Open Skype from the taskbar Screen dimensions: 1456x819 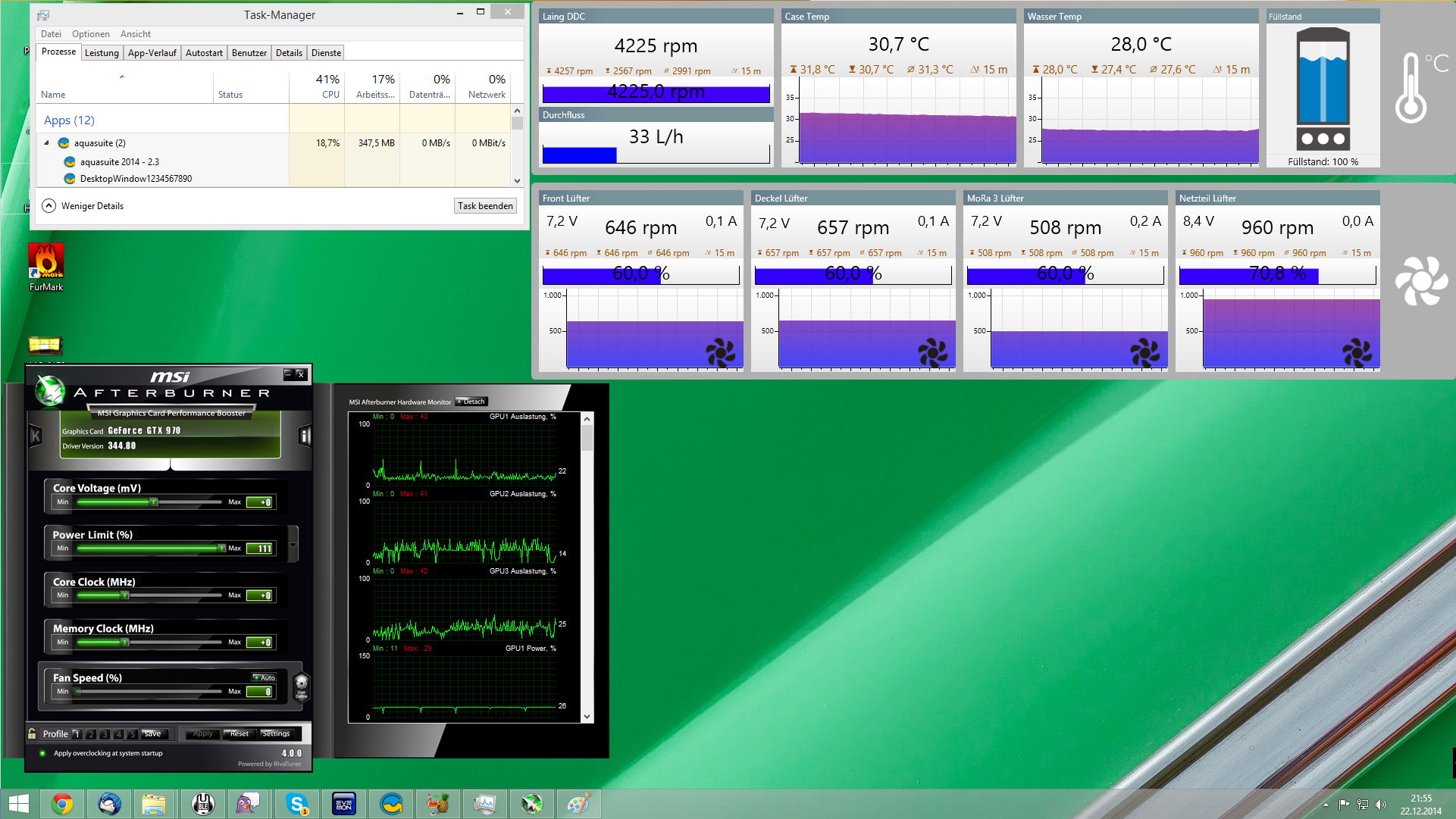coord(296,804)
